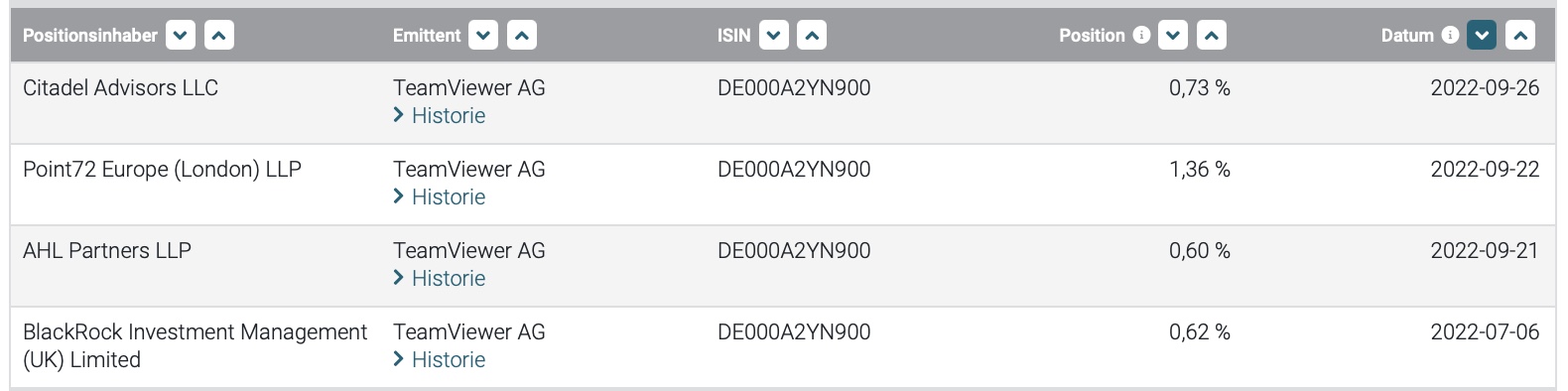Sort Emittent column descending
The height and width of the screenshot is (391, 1568).
tap(483, 36)
